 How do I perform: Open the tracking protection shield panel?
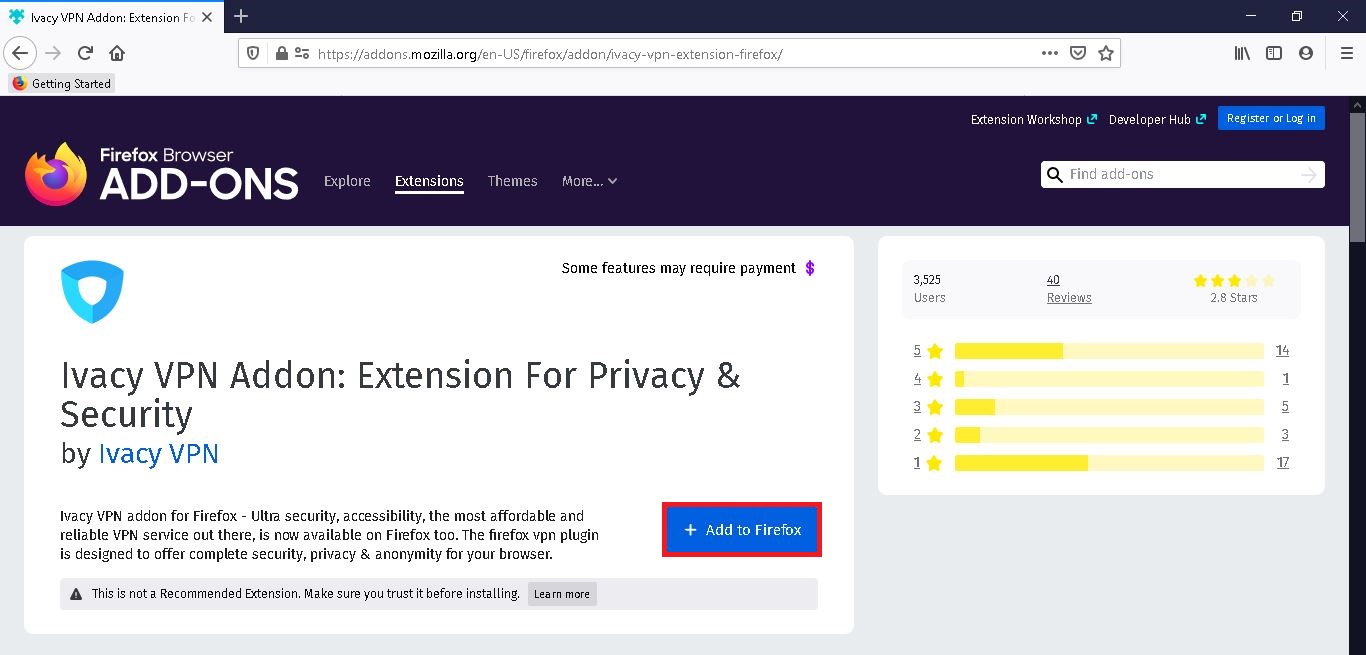tap(253, 54)
